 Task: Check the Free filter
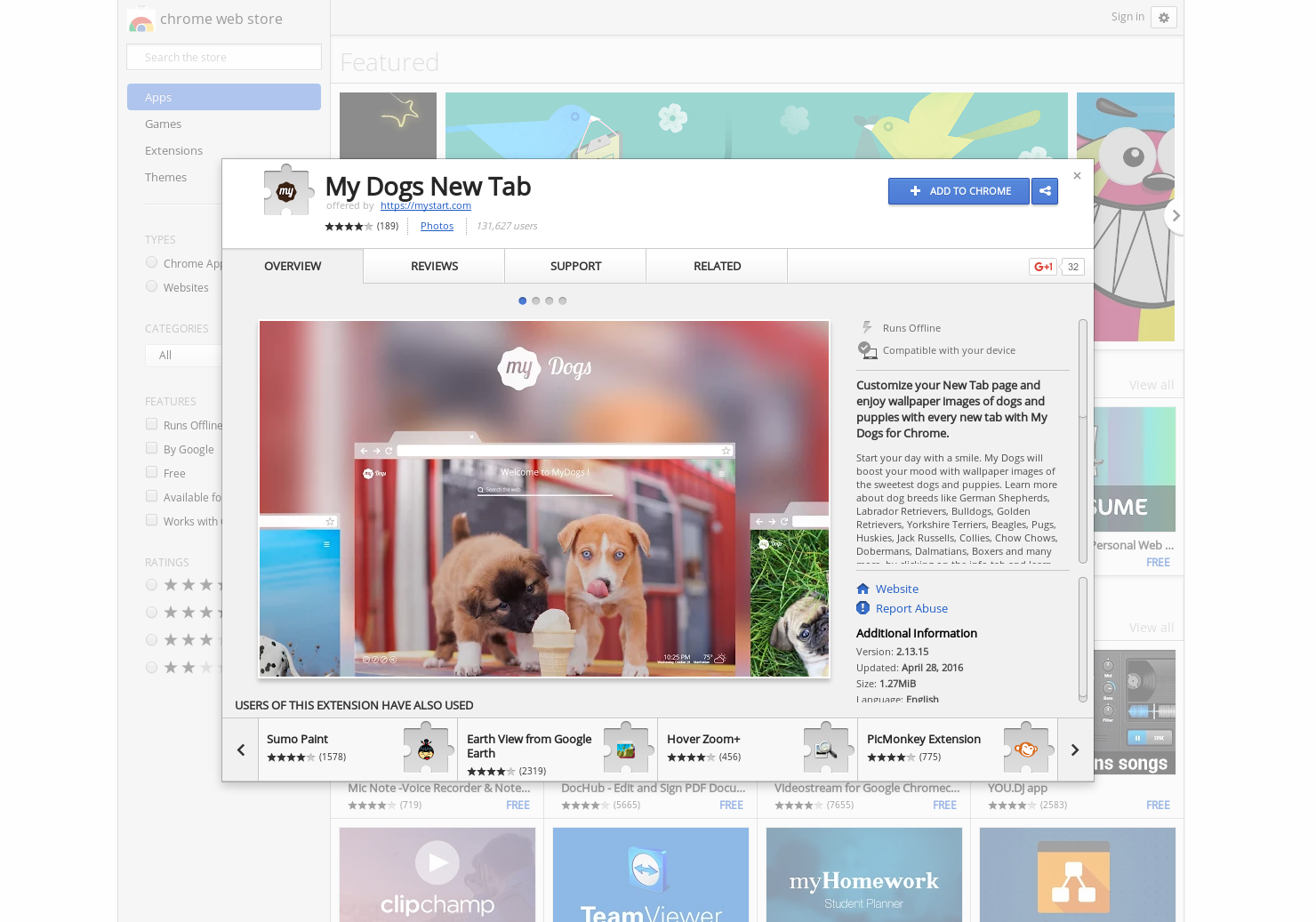click(x=151, y=472)
